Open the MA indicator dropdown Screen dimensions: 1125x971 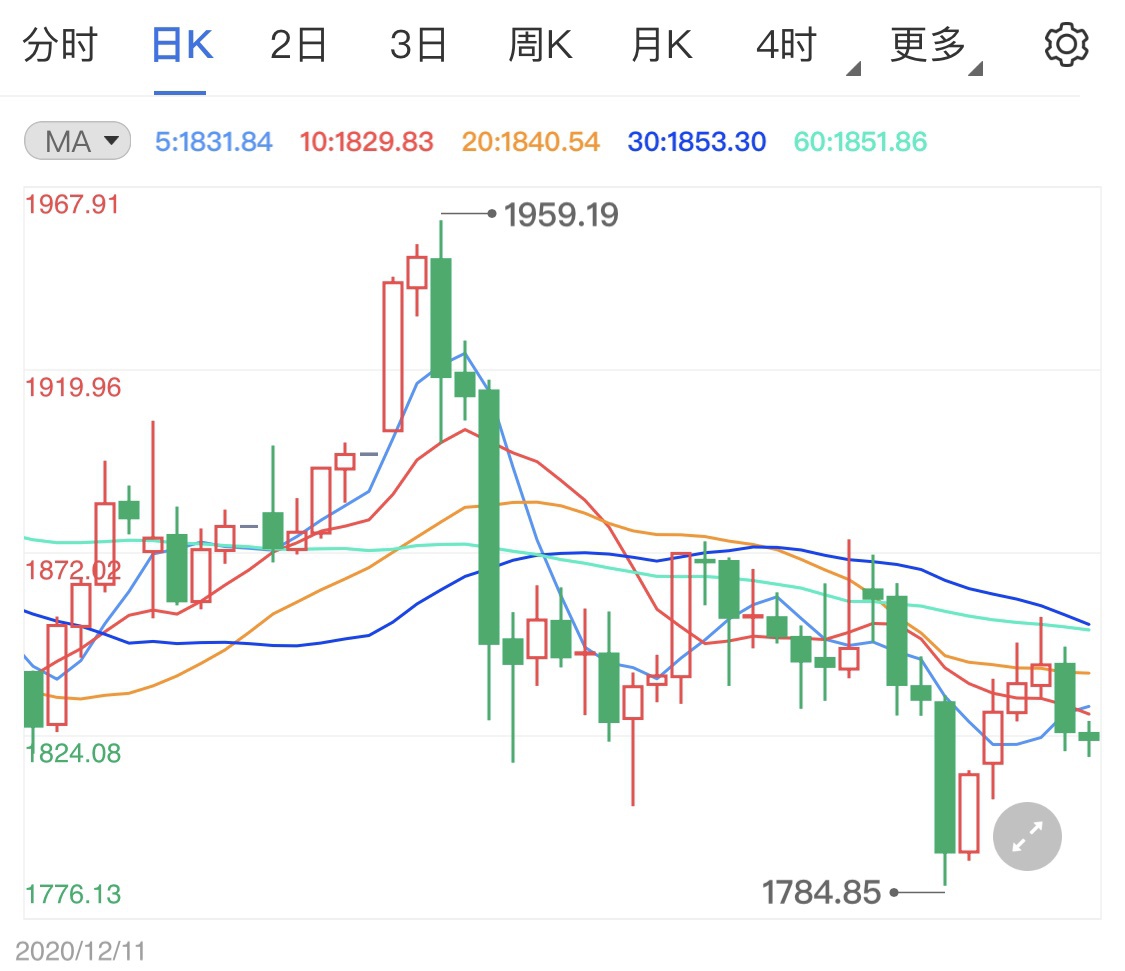pyautogui.click(x=77, y=141)
